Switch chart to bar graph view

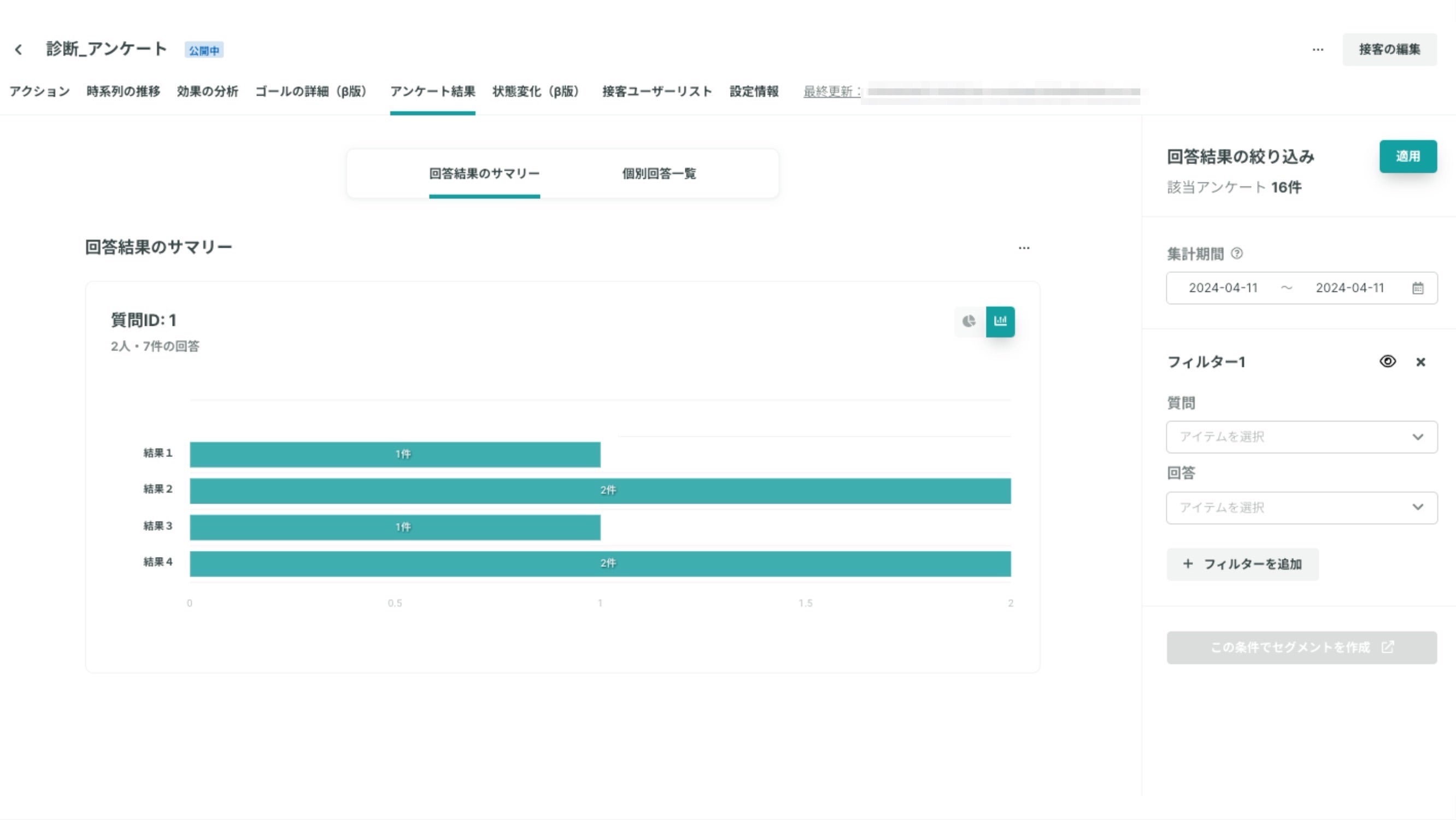coord(1000,322)
